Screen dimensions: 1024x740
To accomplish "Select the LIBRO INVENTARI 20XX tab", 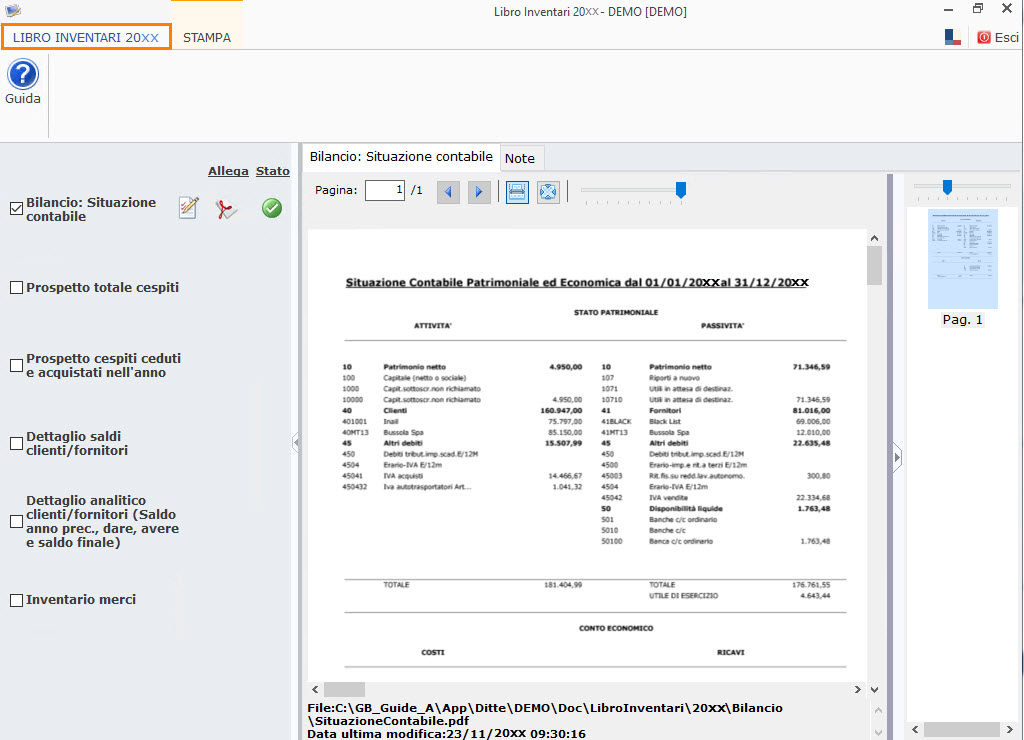I will 86,37.
